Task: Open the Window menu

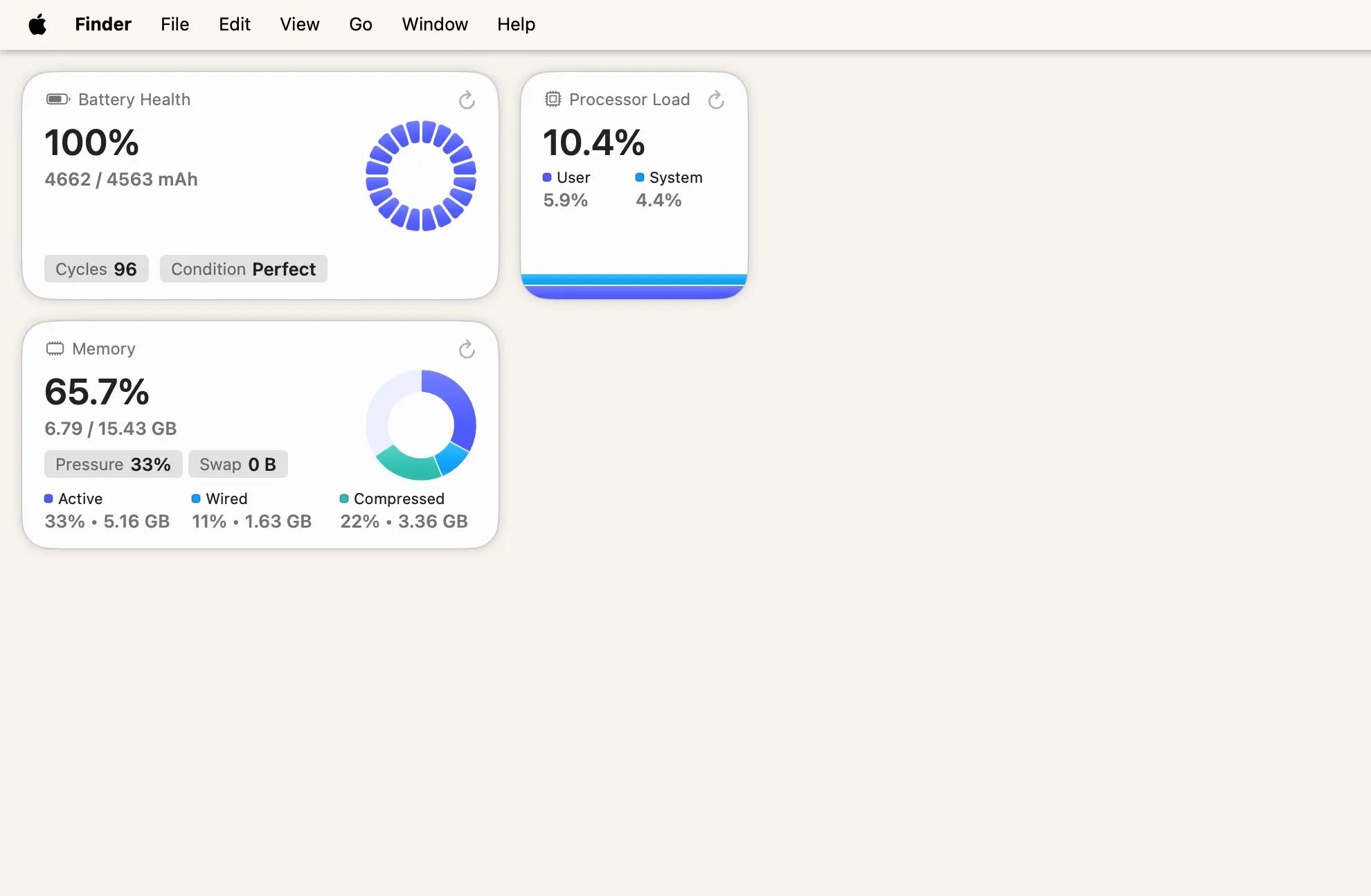Action: click(435, 24)
